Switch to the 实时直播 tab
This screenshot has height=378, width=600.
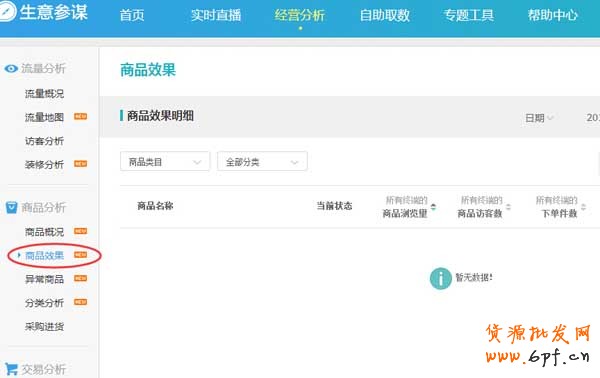click(x=216, y=15)
